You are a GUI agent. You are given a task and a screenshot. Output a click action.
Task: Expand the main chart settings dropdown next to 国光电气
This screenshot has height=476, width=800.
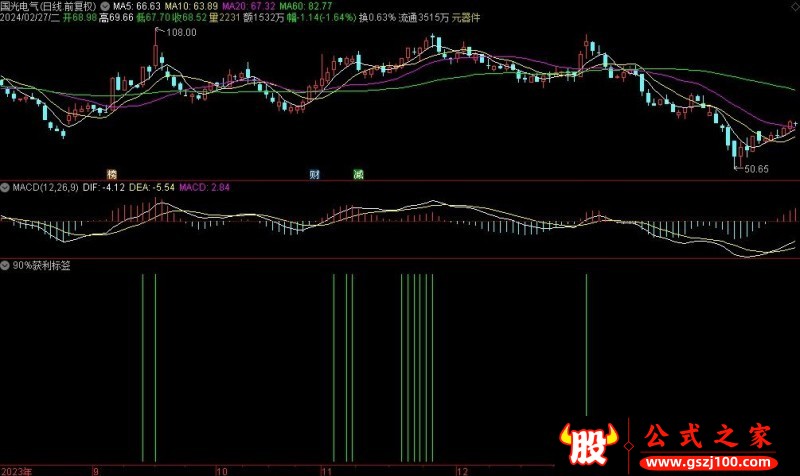[106, 6]
